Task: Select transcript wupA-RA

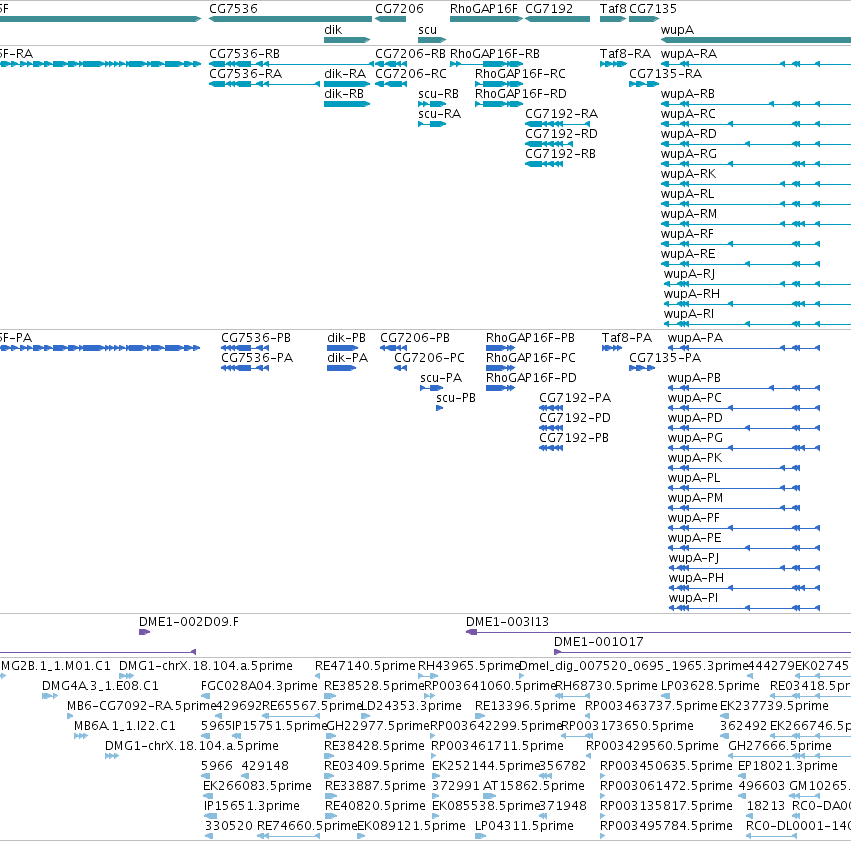Action: tap(755, 64)
